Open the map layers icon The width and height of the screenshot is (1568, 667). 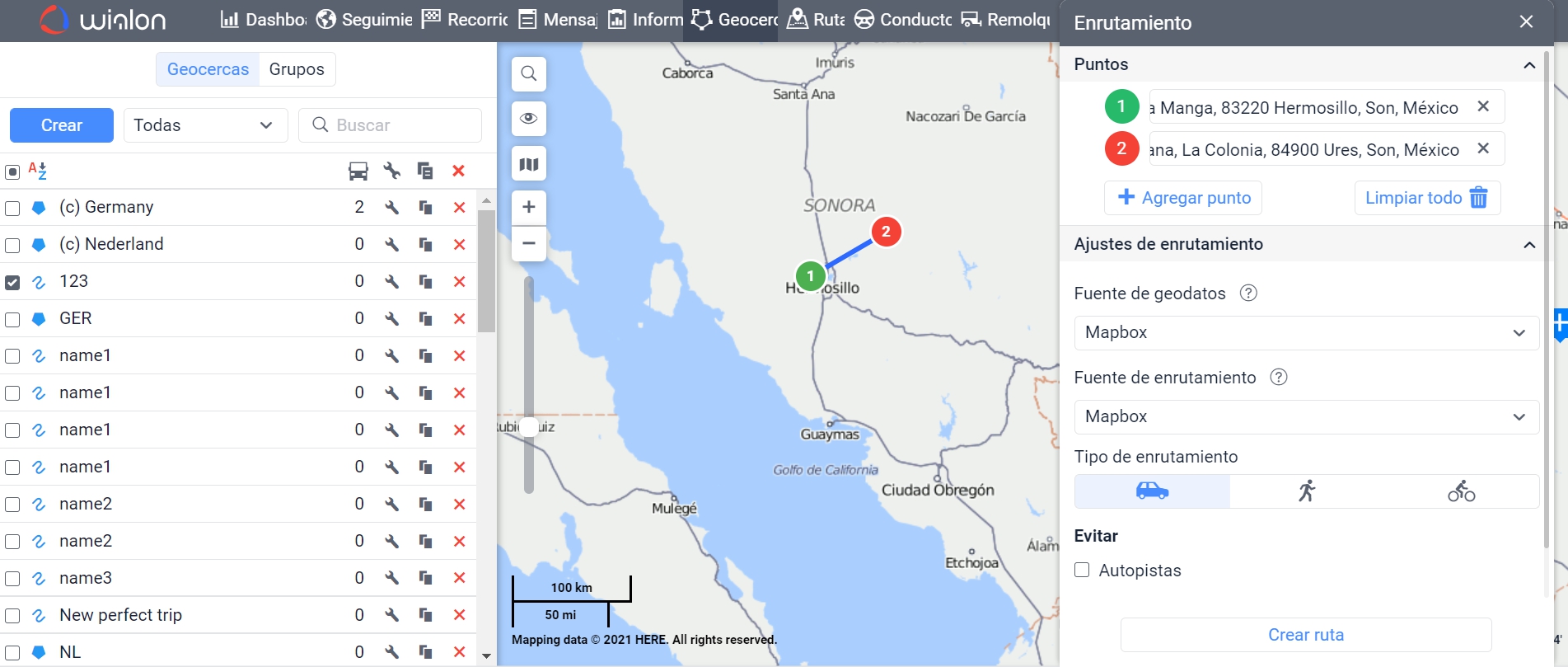[x=528, y=164]
